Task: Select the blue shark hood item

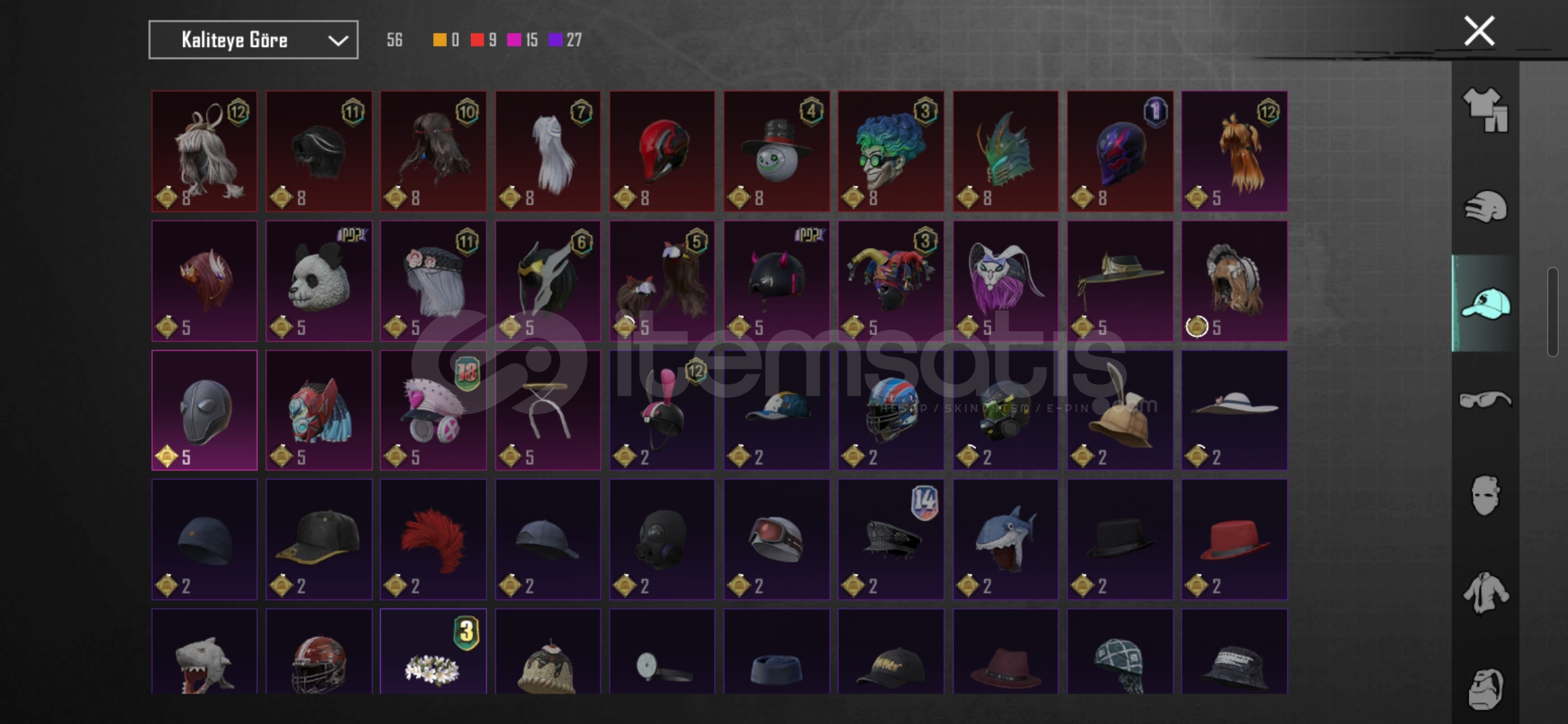Action: 1006,540
